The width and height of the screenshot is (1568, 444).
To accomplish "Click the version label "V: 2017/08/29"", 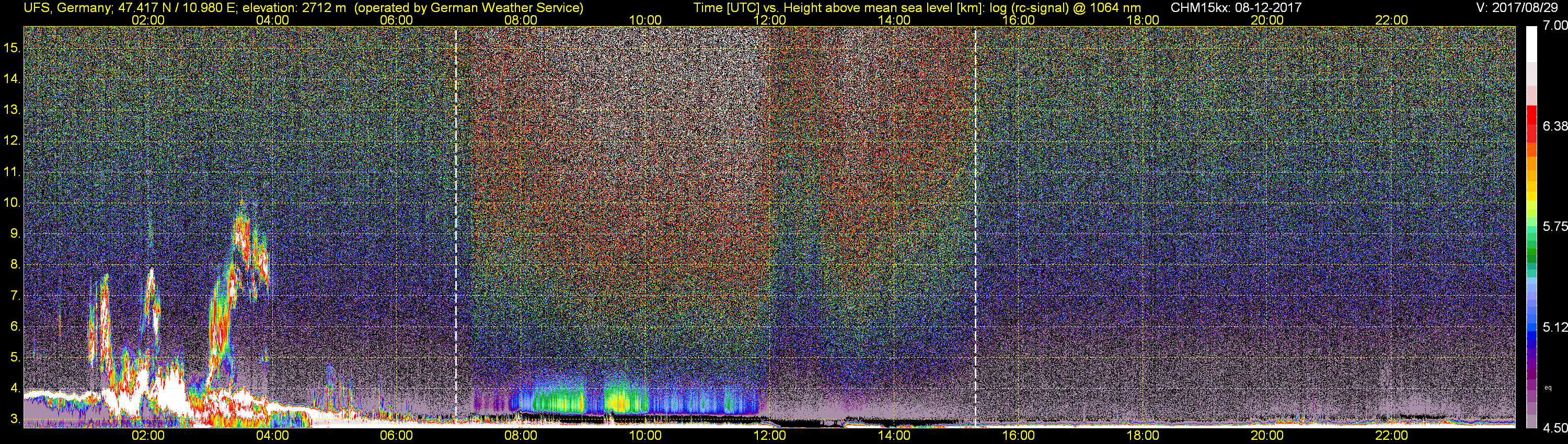I will 1516,8.
